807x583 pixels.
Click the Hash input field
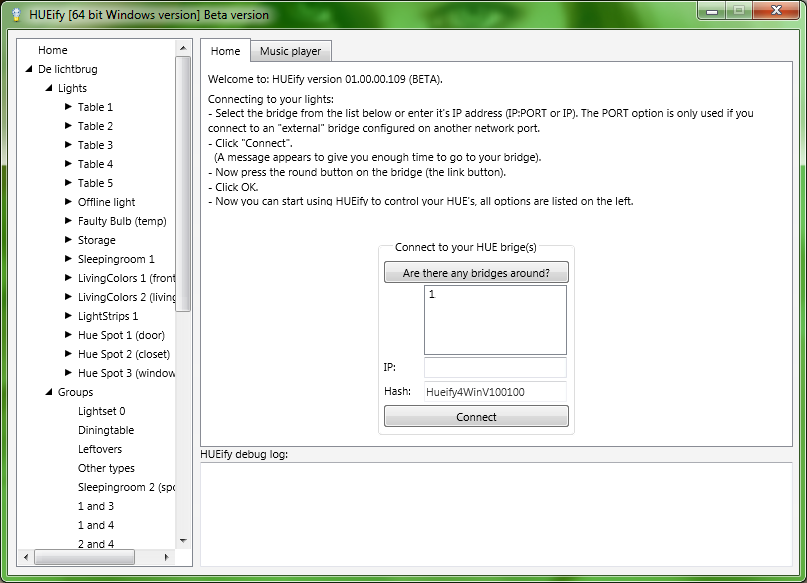pyautogui.click(x=495, y=392)
